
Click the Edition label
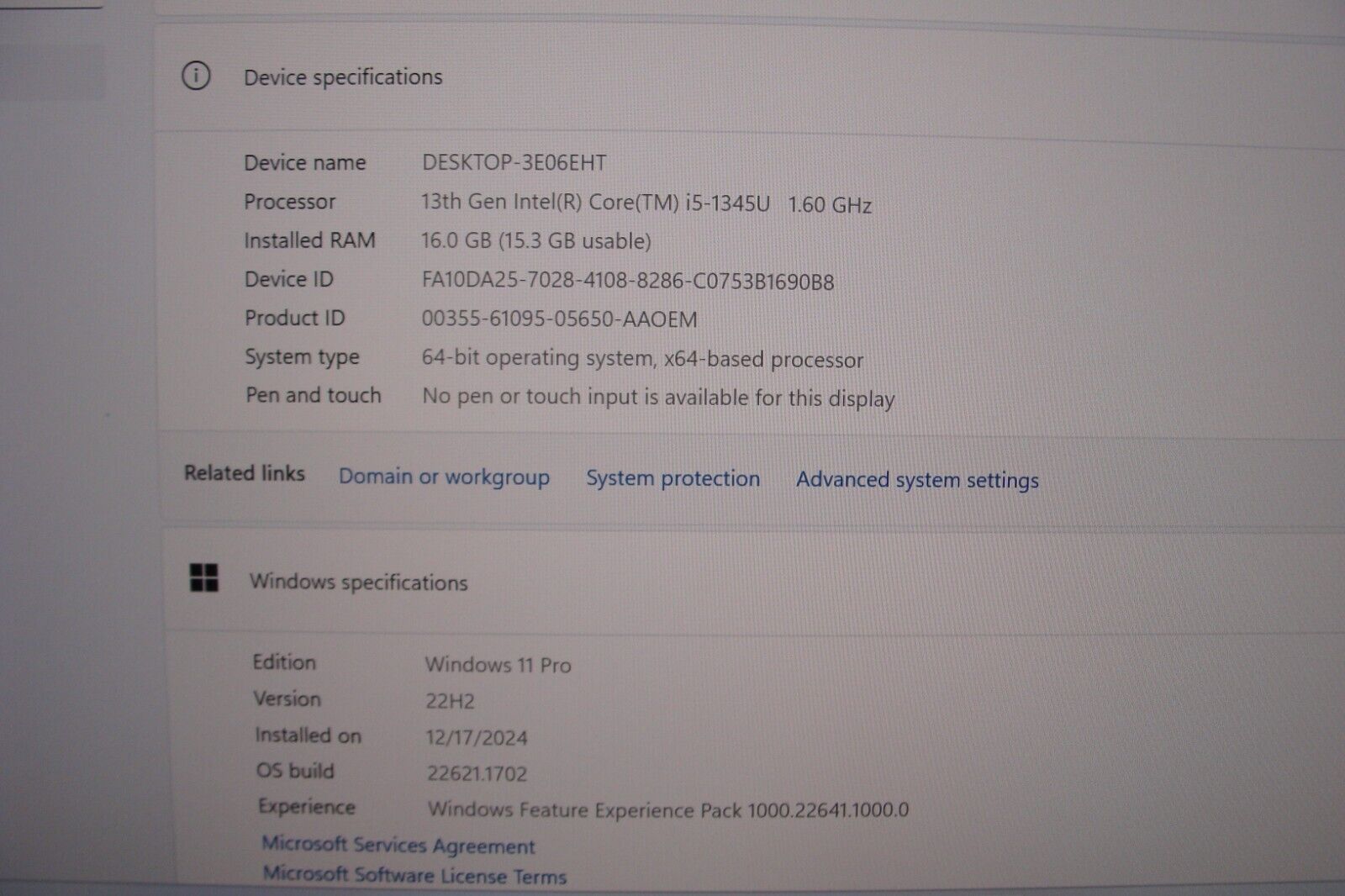tap(284, 662)
